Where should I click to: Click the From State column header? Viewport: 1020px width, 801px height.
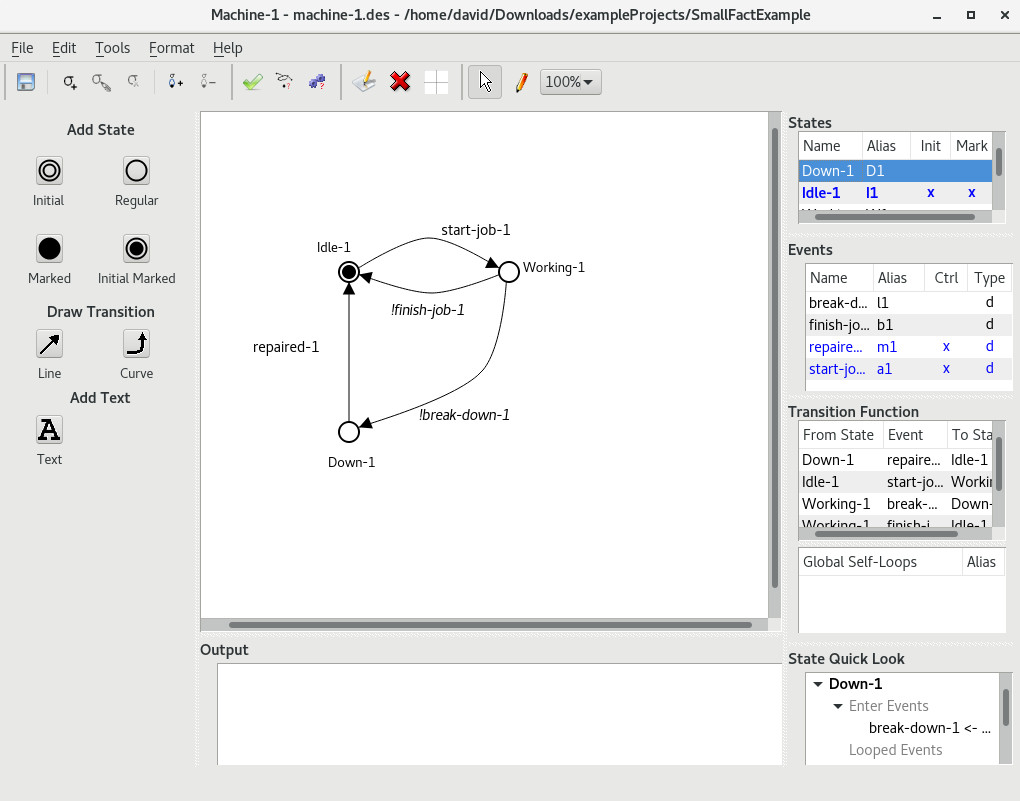click(x=838, y=435)
